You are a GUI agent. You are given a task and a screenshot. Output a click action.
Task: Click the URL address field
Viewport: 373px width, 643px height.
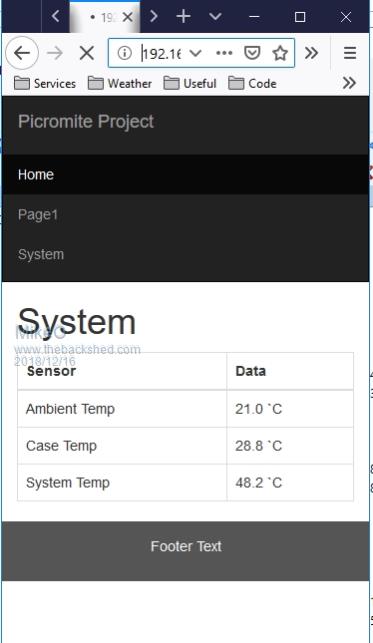pos(161,53)
